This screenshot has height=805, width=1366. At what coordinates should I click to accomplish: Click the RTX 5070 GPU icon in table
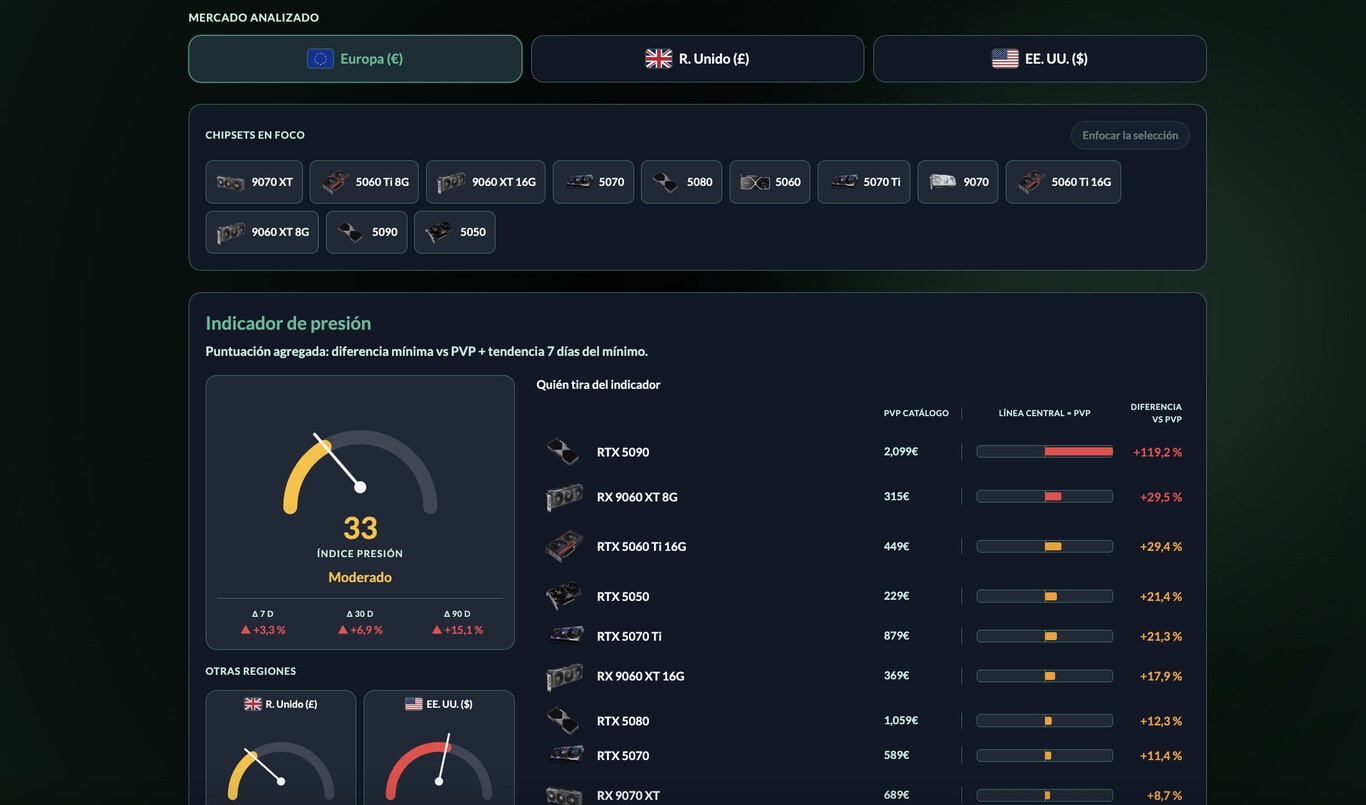567,755
